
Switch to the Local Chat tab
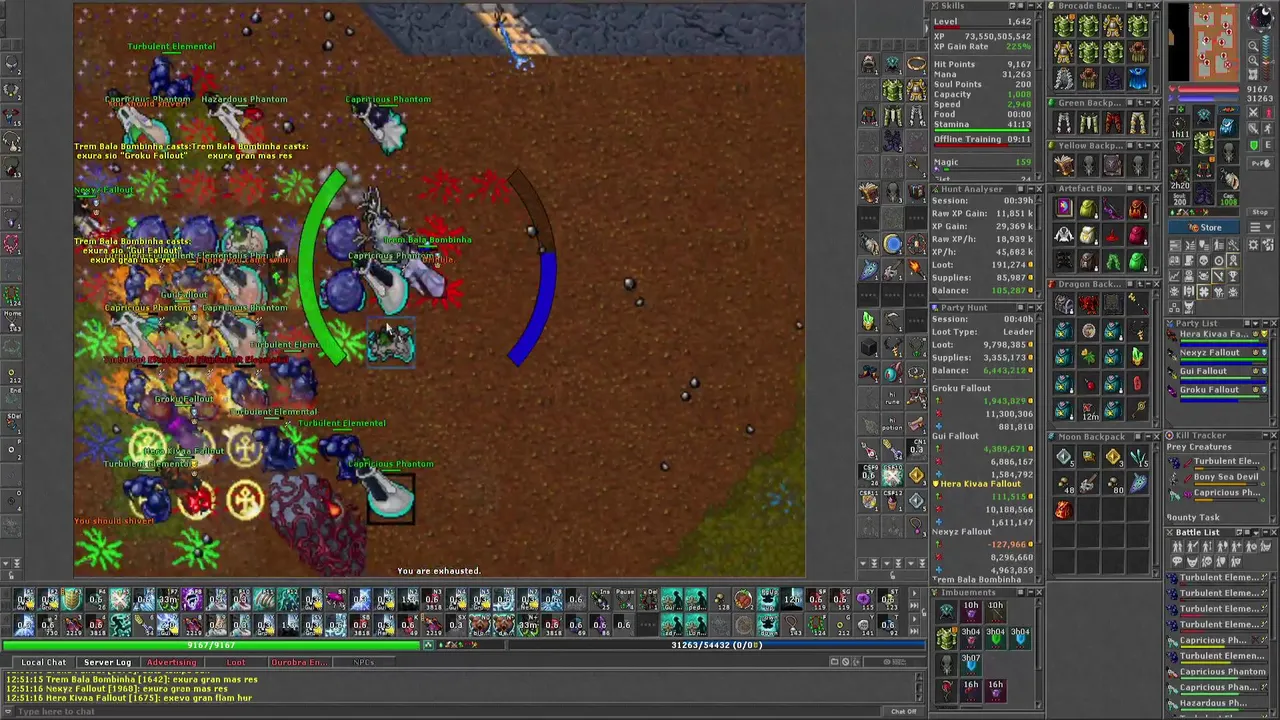(44, 662)
